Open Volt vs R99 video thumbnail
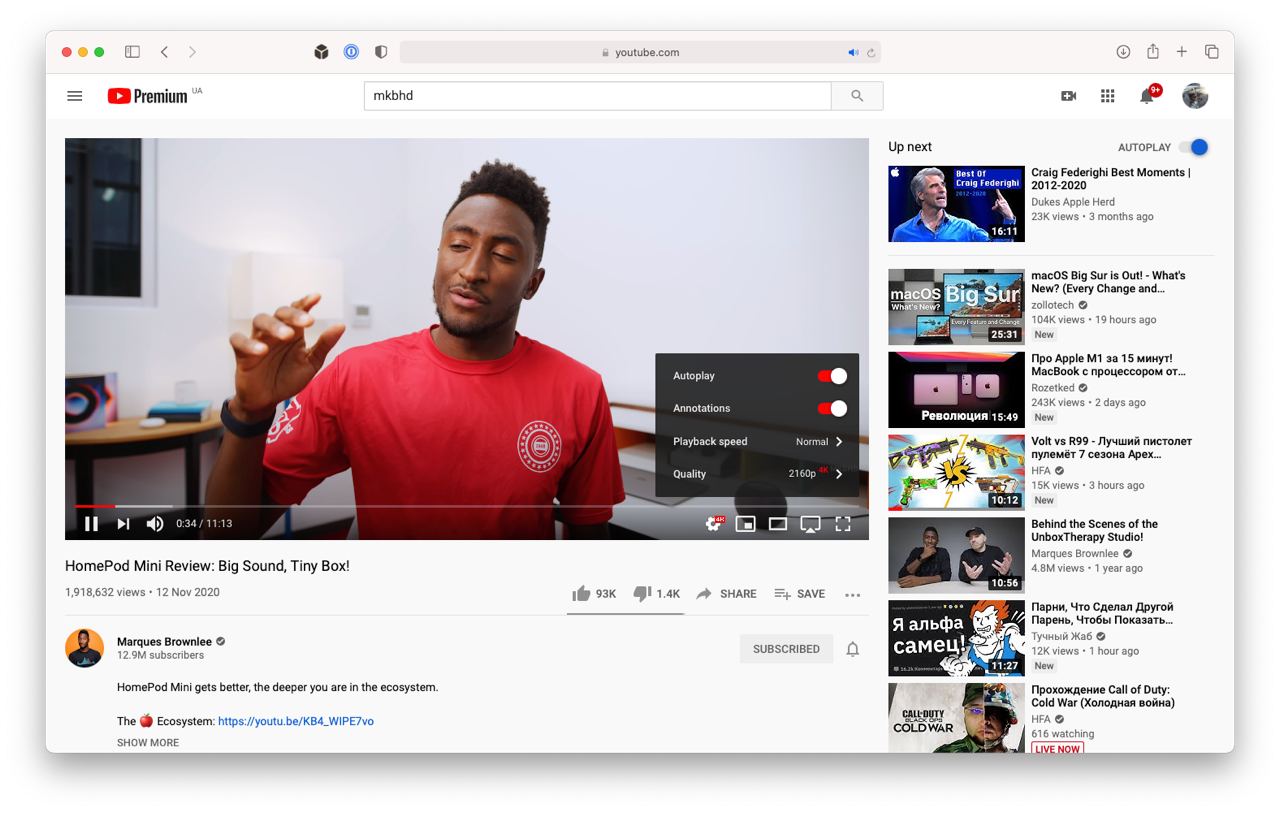The height and width of the screenshot is (813, 1280). tap(956, 472)
